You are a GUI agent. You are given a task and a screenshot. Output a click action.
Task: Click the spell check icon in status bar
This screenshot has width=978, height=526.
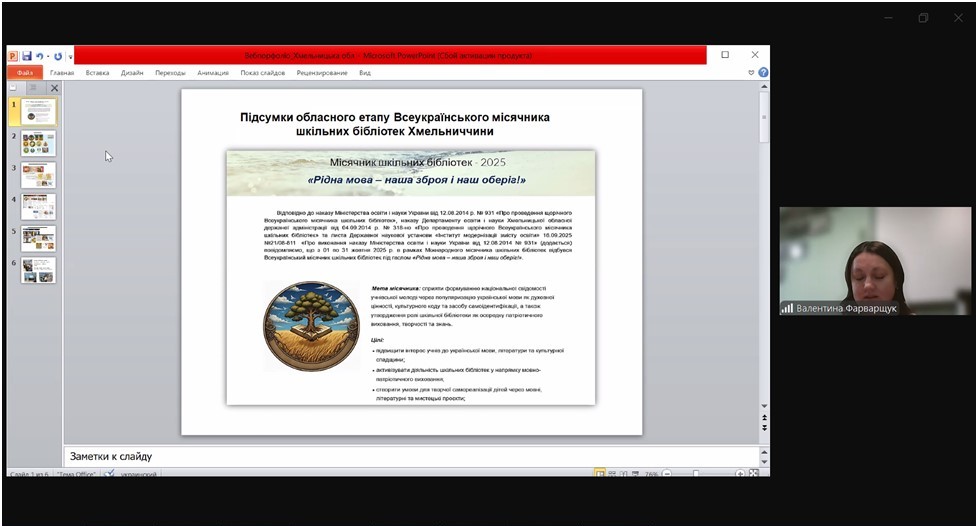click(110, 474)
